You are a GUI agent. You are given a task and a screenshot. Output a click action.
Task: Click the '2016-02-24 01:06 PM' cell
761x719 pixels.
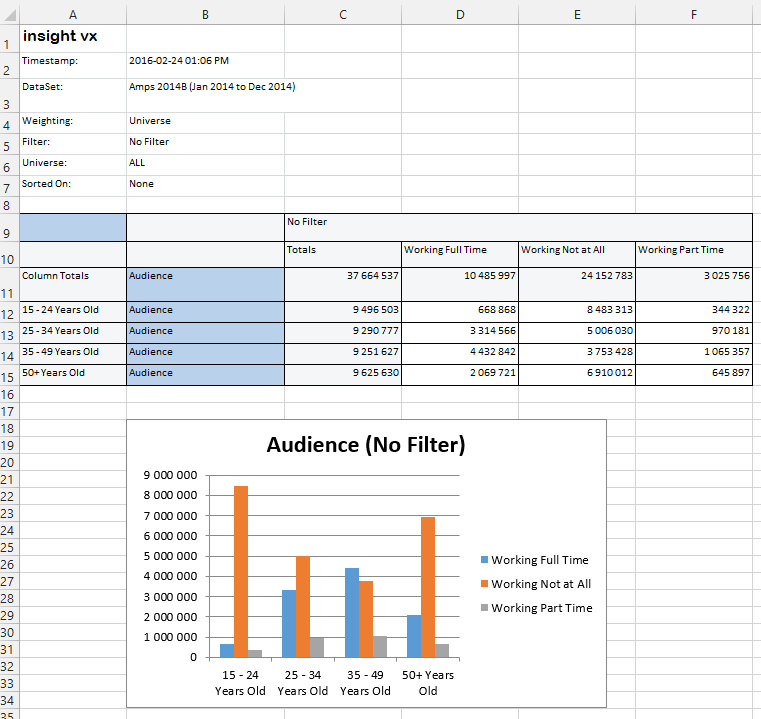(205, 66)
